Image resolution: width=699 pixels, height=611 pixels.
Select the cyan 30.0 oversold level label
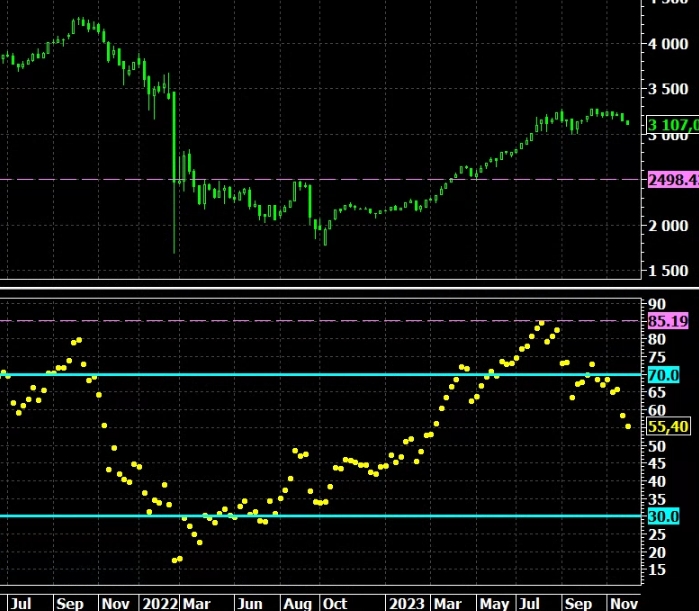coord(663,516)
